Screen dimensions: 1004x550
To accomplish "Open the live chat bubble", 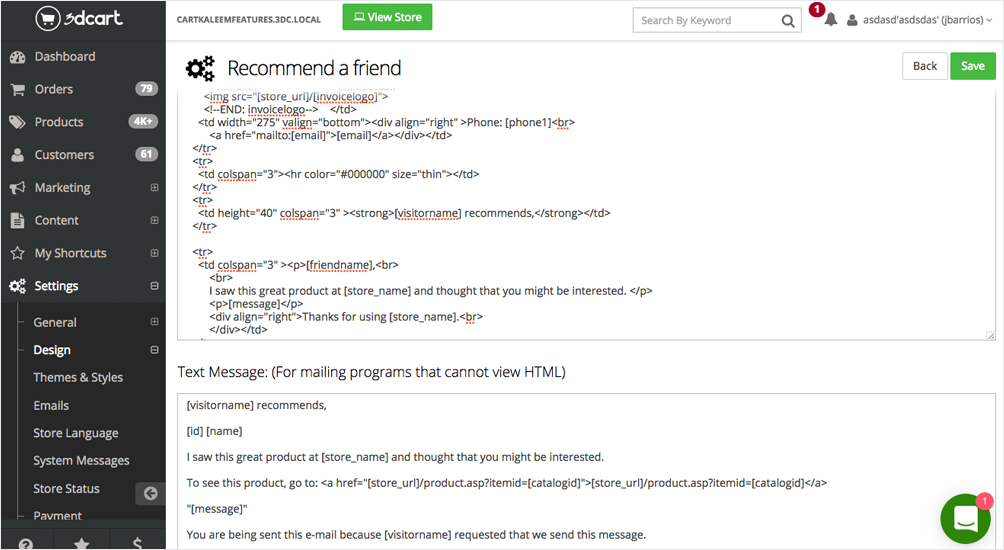I will coord(965,518).
